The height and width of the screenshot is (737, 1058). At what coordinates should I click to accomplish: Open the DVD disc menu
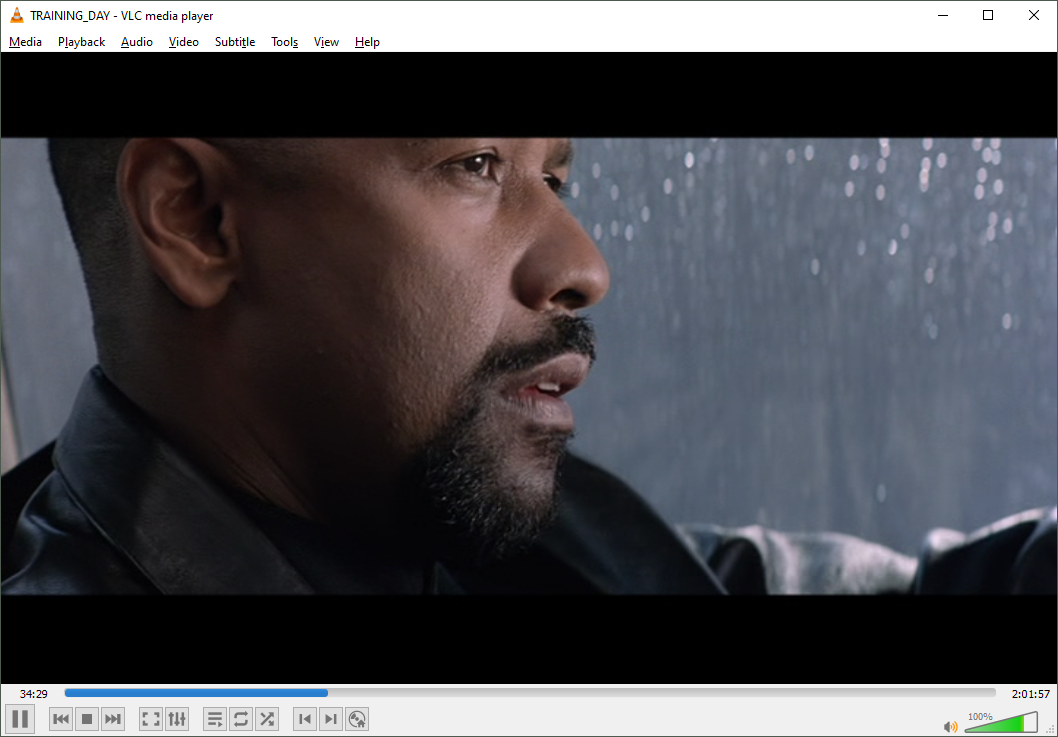[x=357, y=719]
